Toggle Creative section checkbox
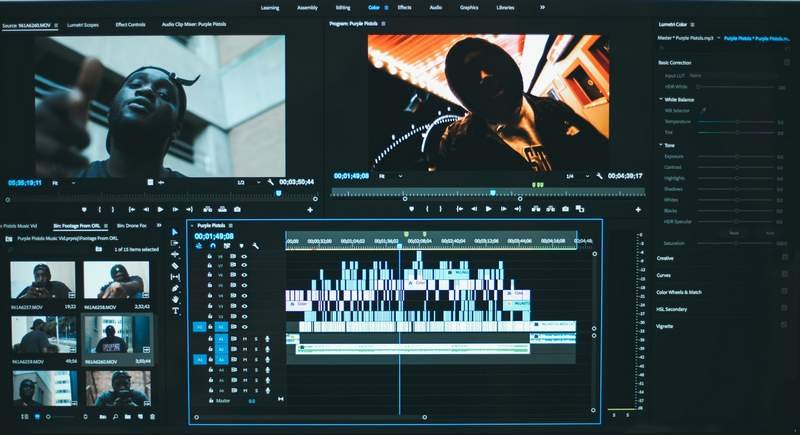This screenshot has height=435, width=800. click(785, 258)
